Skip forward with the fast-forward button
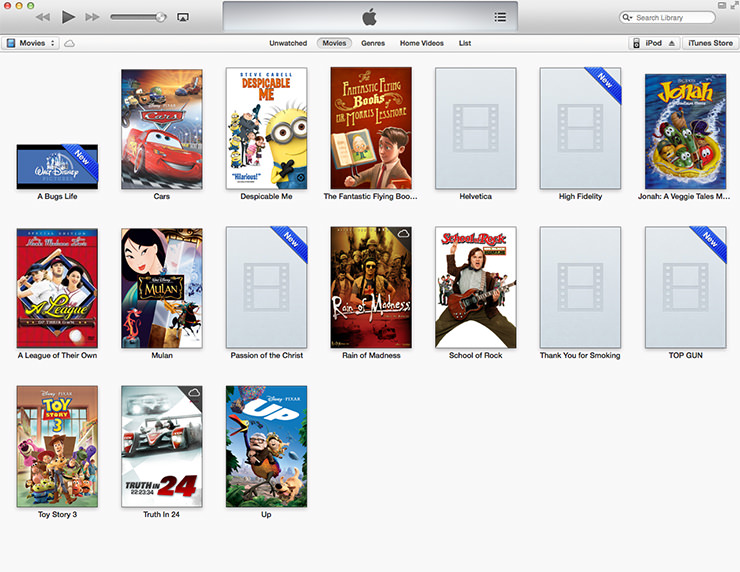The image size is (740, 572). [x=92, y=17]
